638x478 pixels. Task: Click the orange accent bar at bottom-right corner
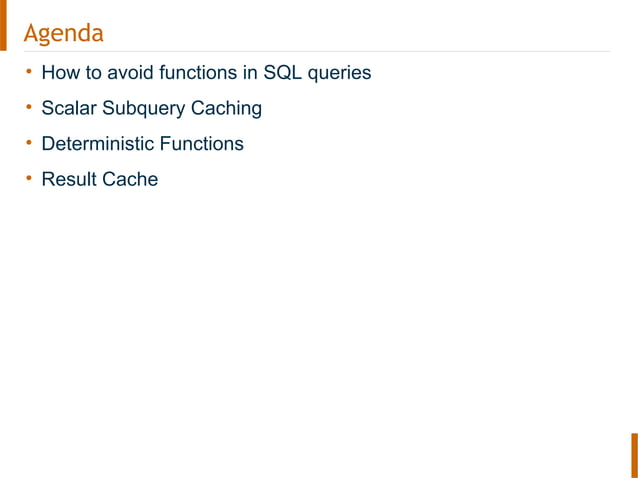(x=634, y=455)
